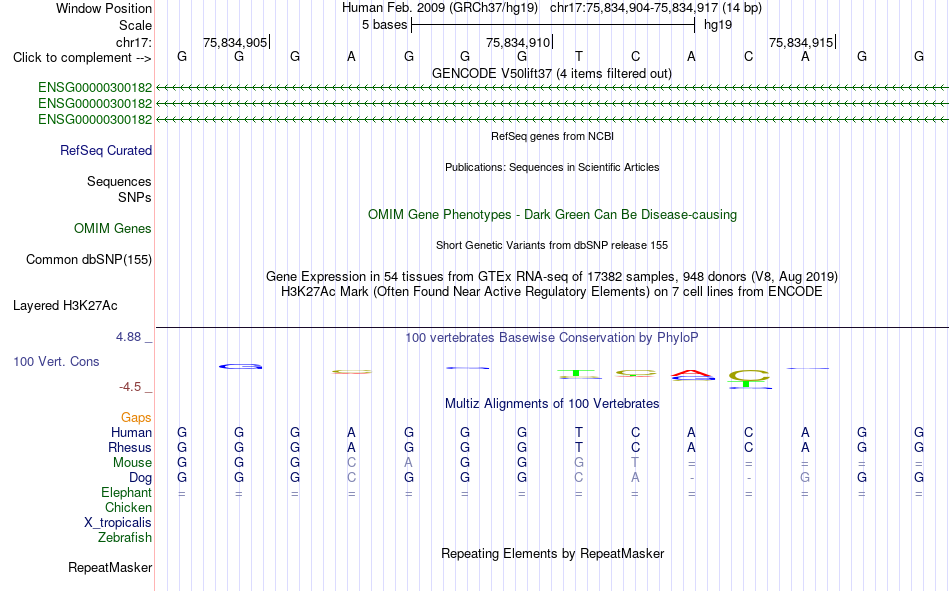Click the Layered H3K27Ac track label
This screenshot has width=950, height=591.
click(x=65, y=306)
